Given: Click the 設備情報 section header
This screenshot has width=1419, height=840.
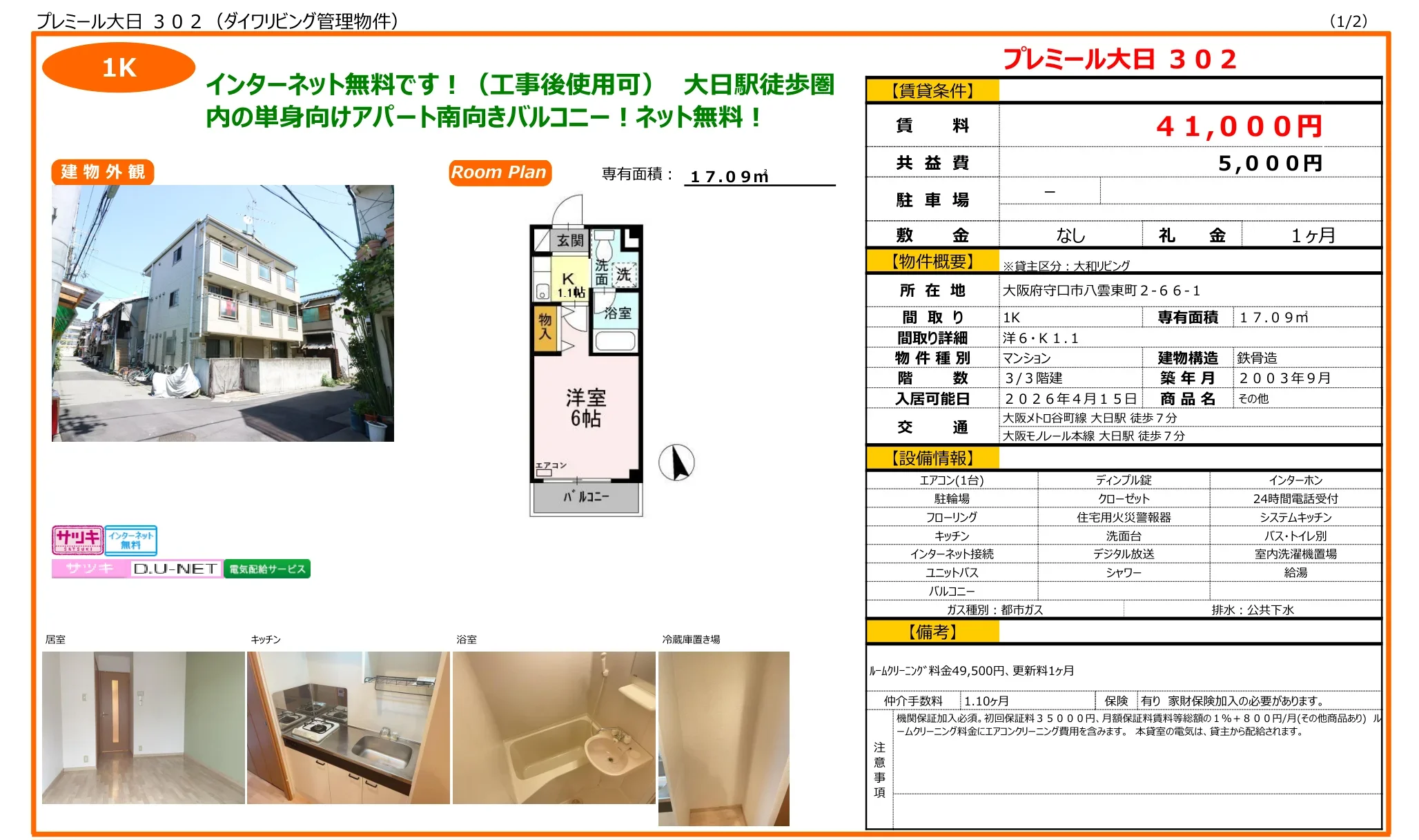Looking at the screenshot, I should pos(932,458).
